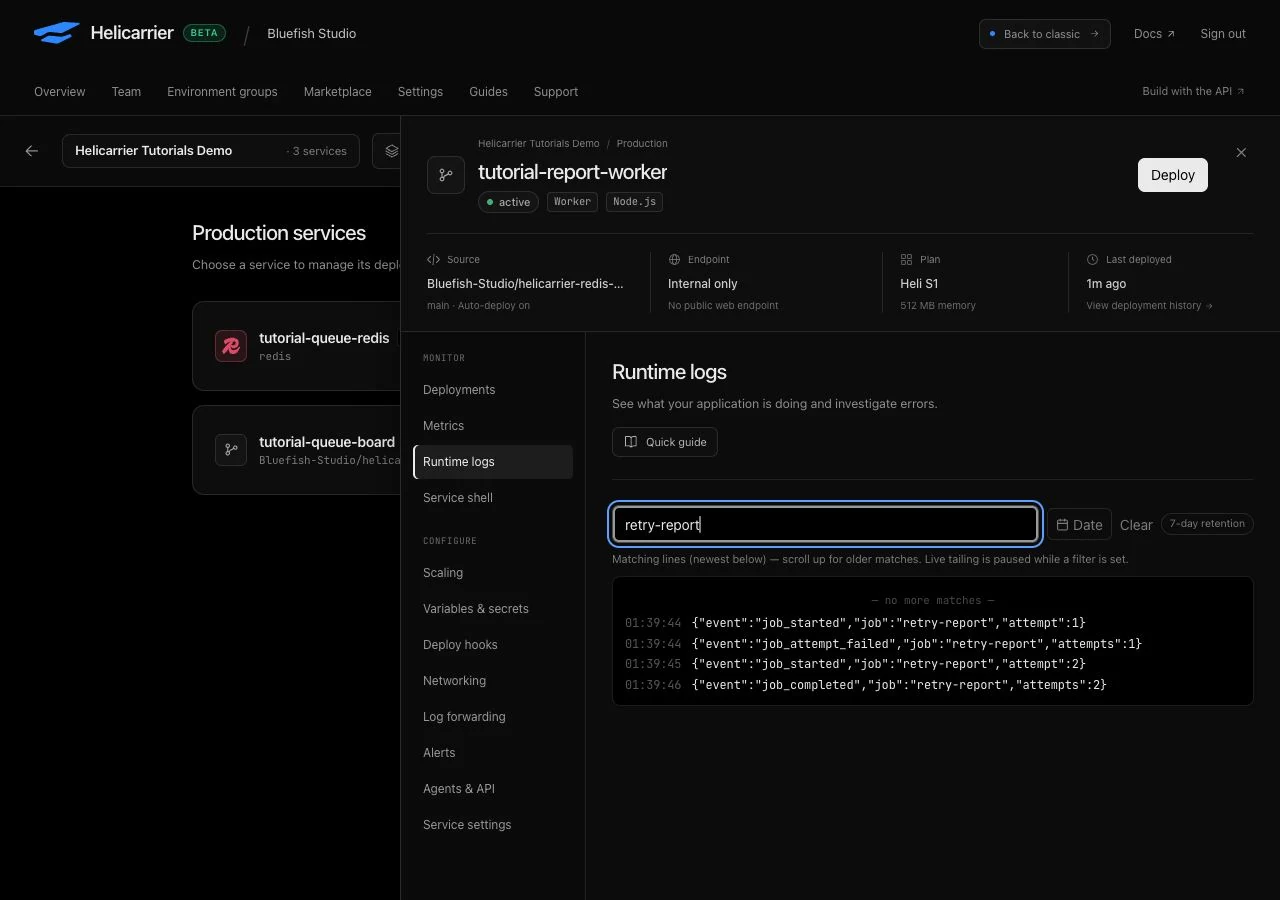
Task: Open Service settings
Action: pos(493,825)
